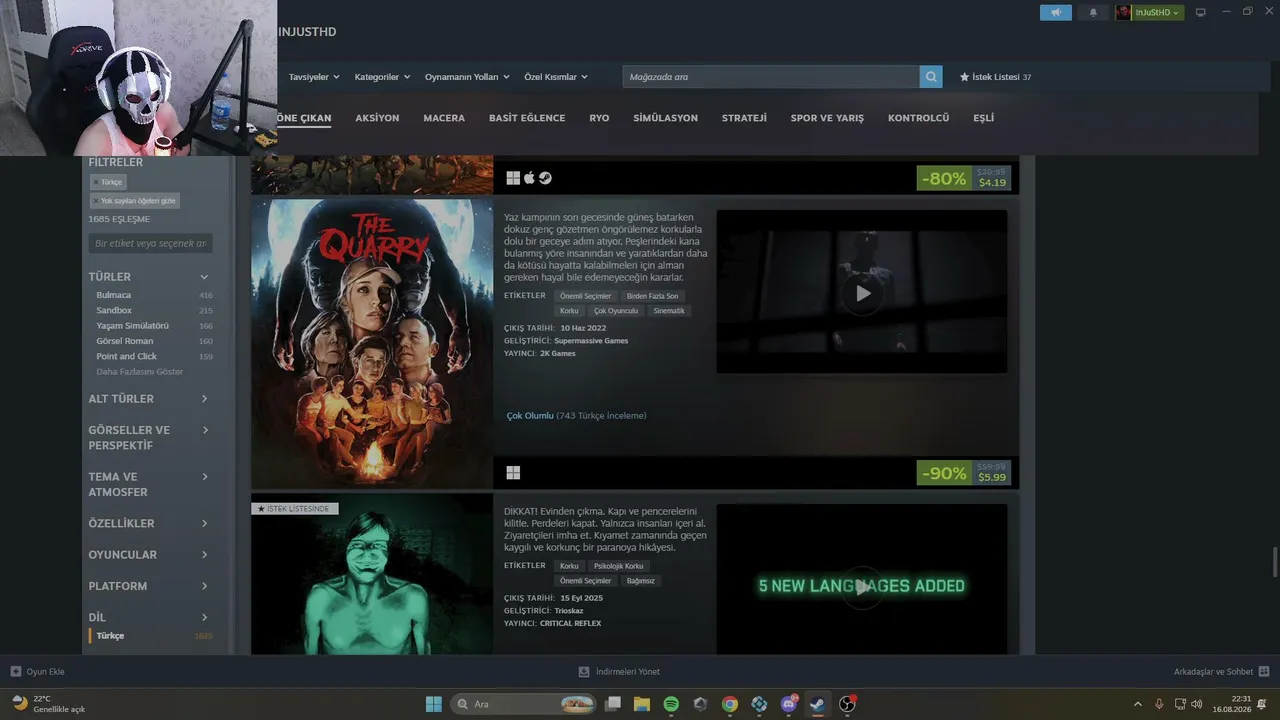Viewport: 1280px width, 720px height.
Task: Click the tag search field in filters
Action: tap(150, 243)
